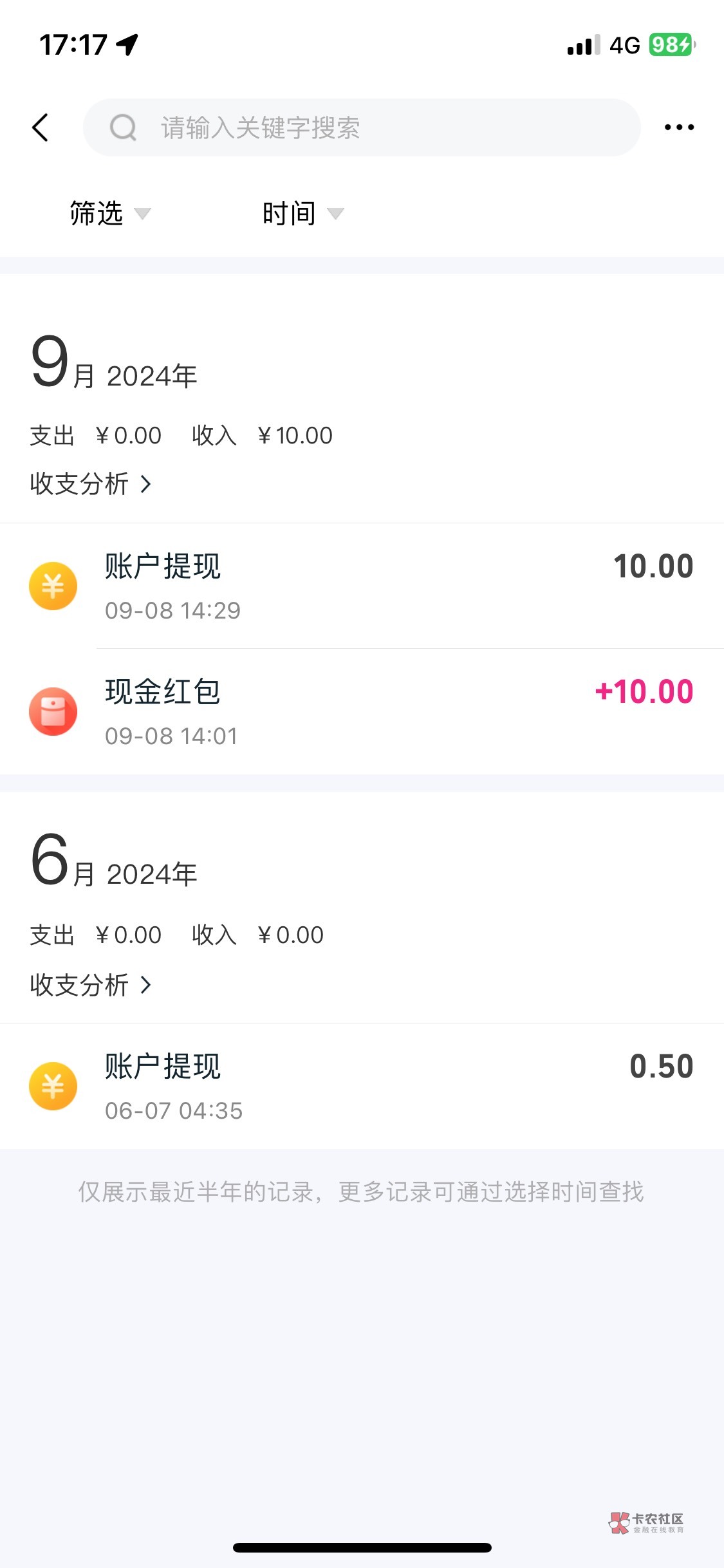Viewport: 724px width, 1568px height.
Task: Tap the yellow yen icon for 09-08 withdrawal
Action: click(53, 586)
